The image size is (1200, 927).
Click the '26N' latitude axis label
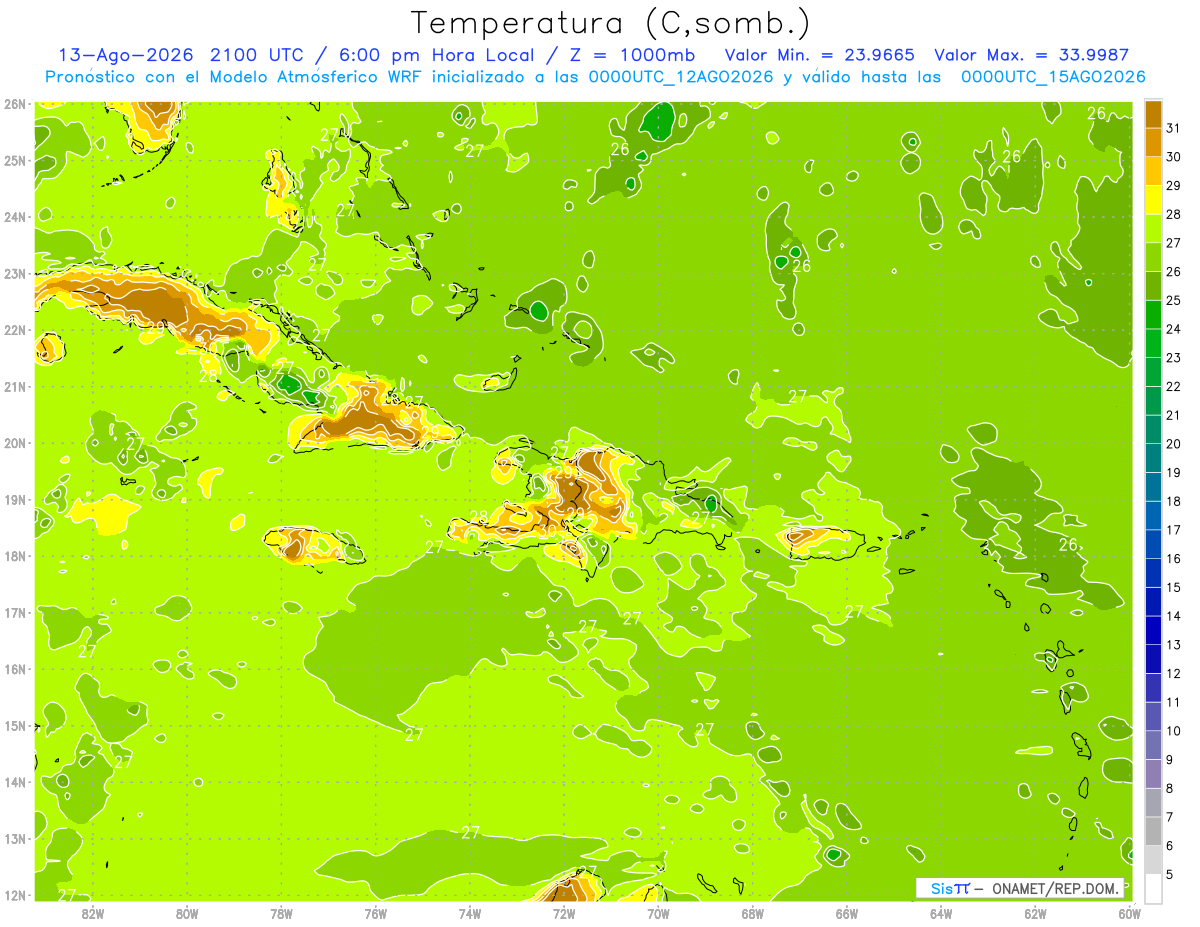coord(14,104)
